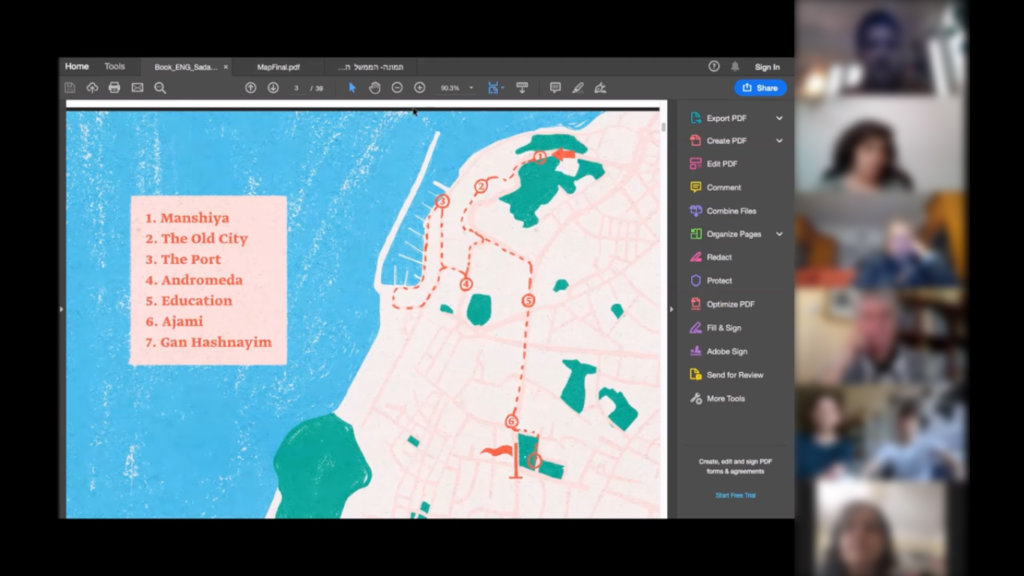
Task: Go to next page with down arrow
Action: [273, 88]
